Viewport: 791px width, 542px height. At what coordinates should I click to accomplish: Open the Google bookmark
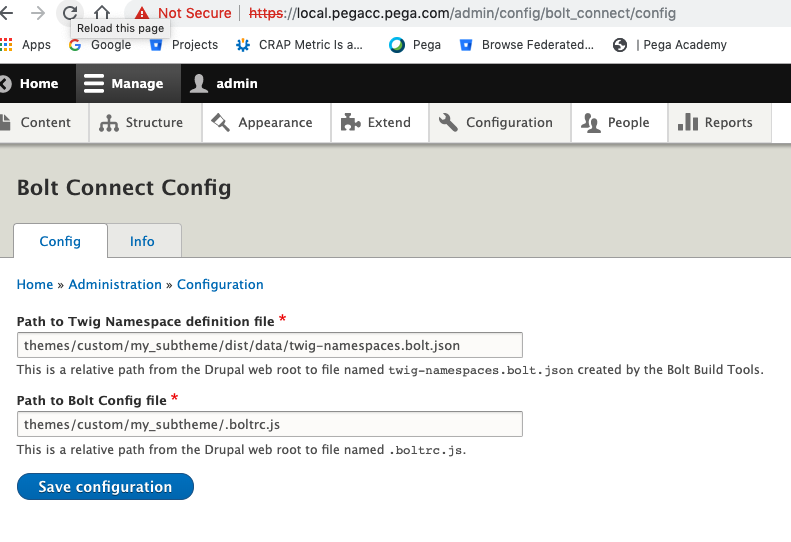(101, 45)
